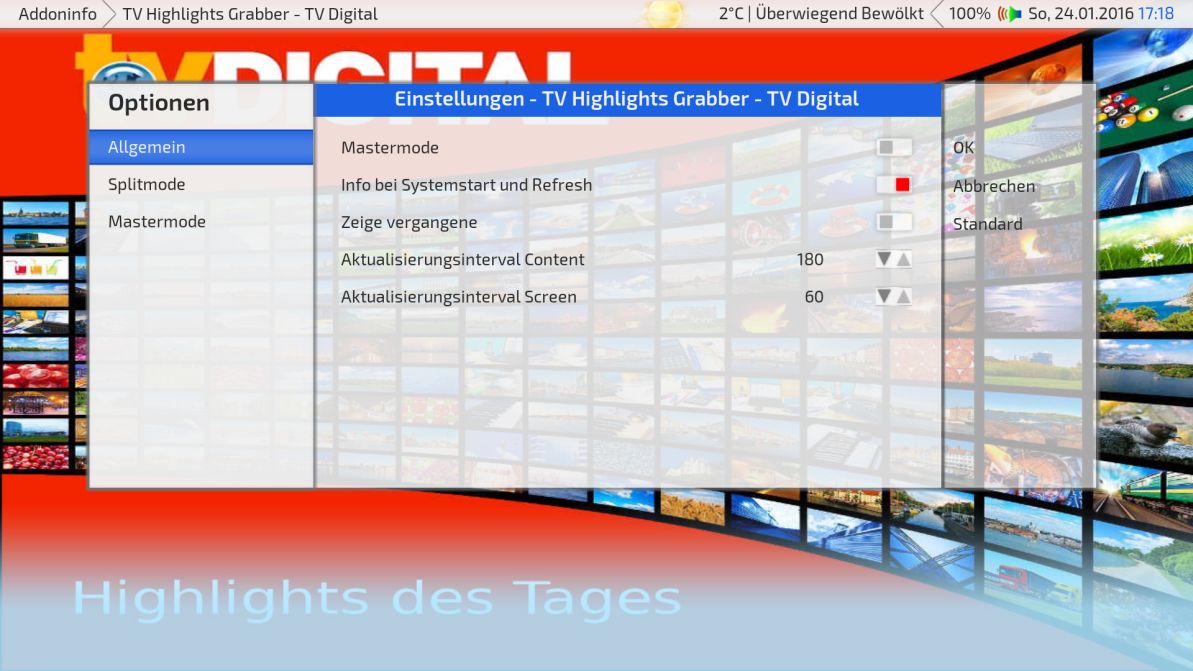
Task: Click the 17:18 clock time
Action: 1156,14
